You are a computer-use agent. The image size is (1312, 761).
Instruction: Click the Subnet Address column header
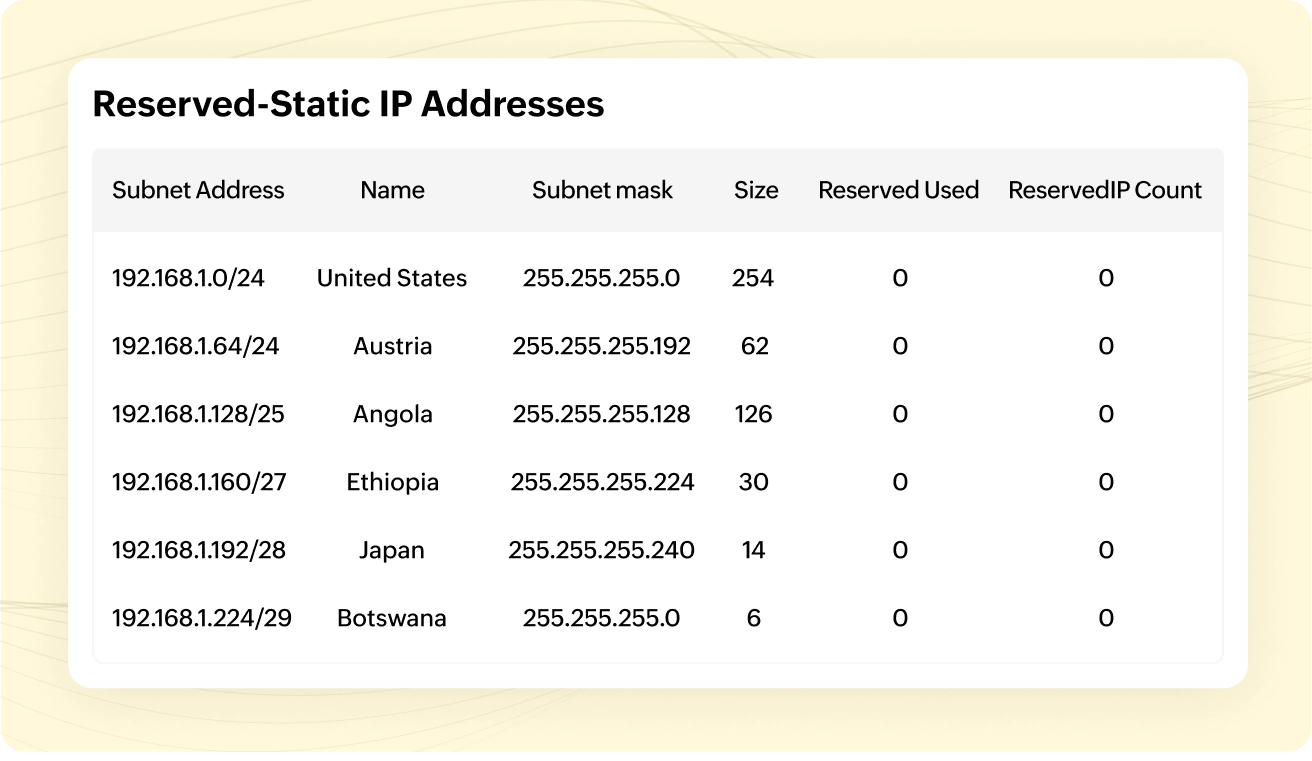pos(198,190)
